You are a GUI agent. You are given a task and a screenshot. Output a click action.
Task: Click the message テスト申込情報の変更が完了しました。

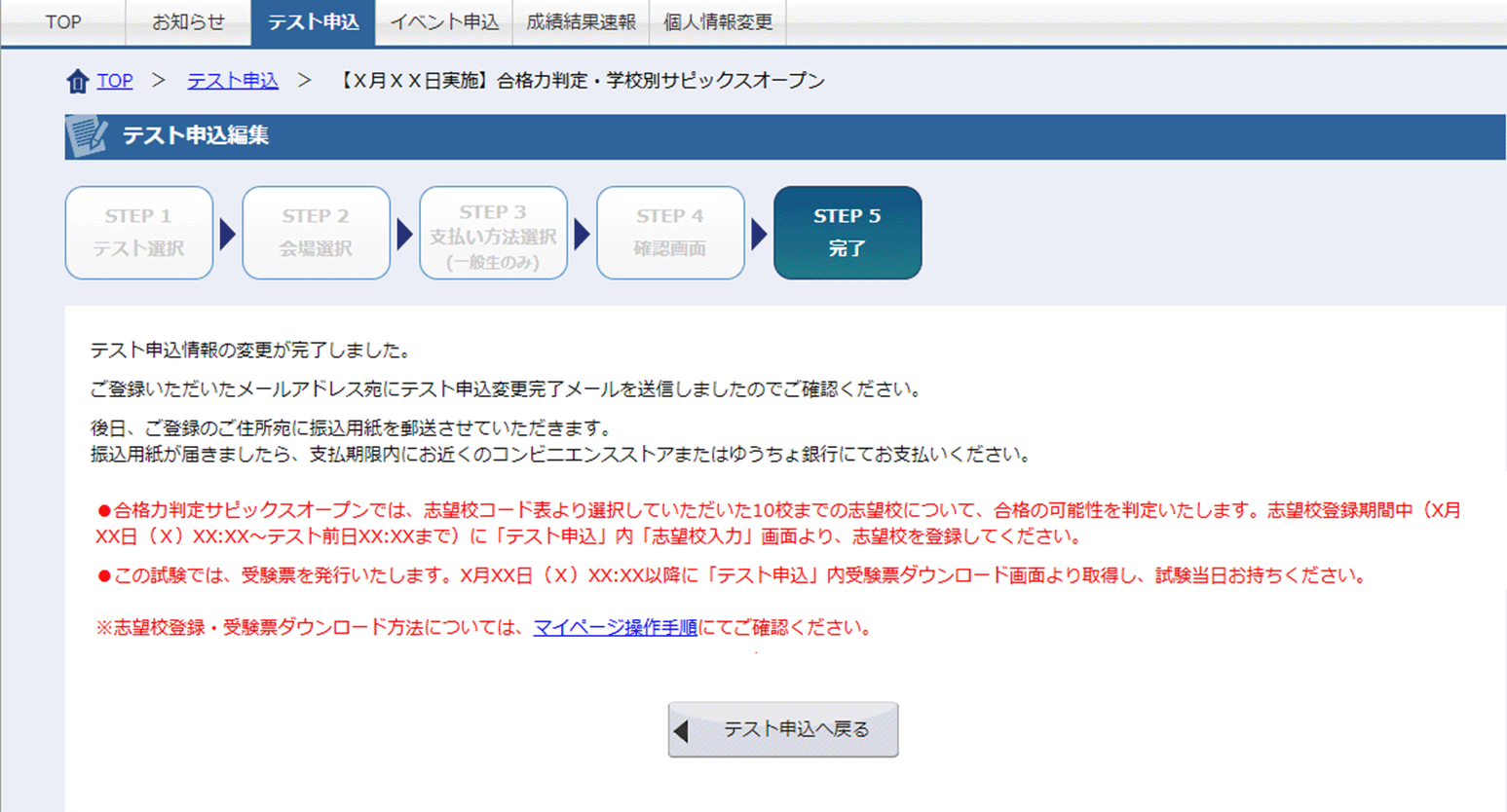click(x=250, y=351)
